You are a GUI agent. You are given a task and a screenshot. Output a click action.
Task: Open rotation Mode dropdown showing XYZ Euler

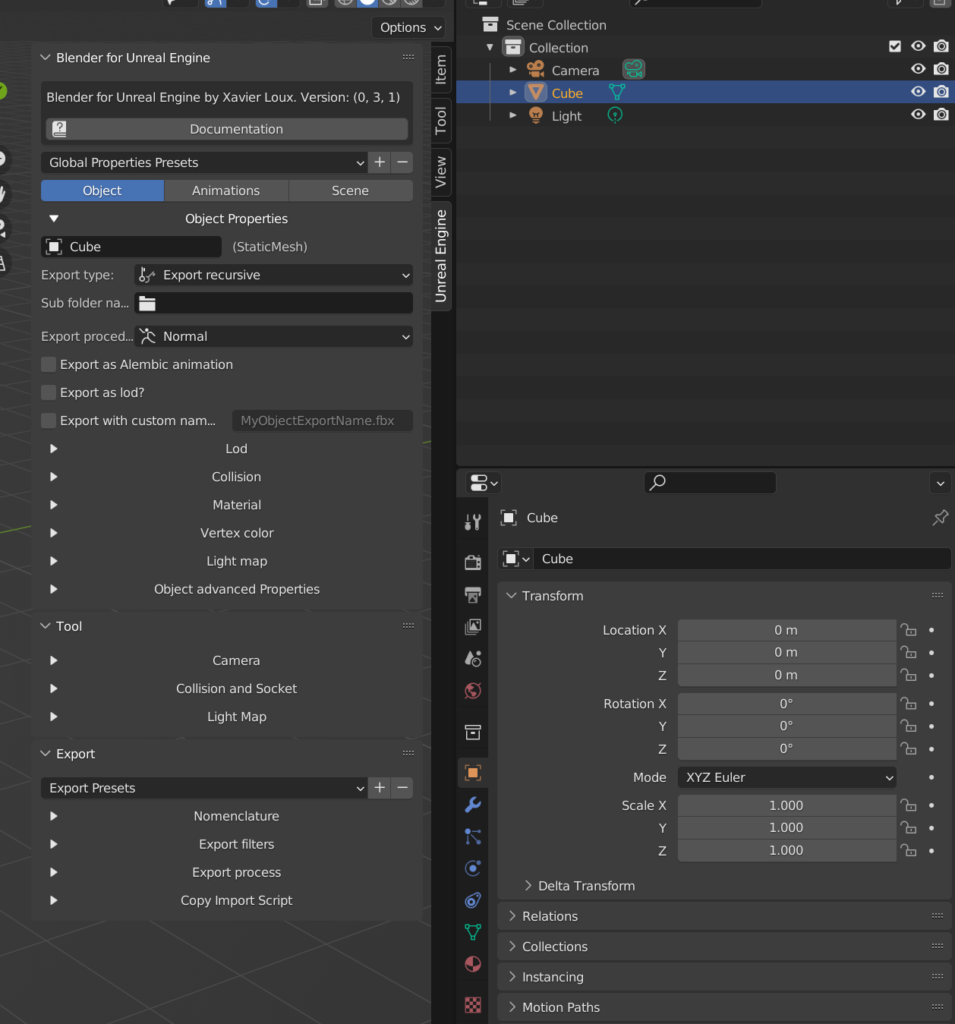click(x=787, y=778)
